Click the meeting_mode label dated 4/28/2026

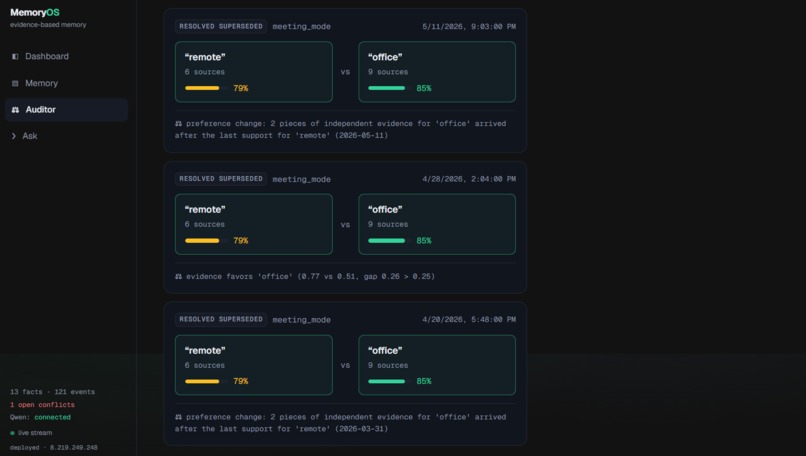pos(301,179)
